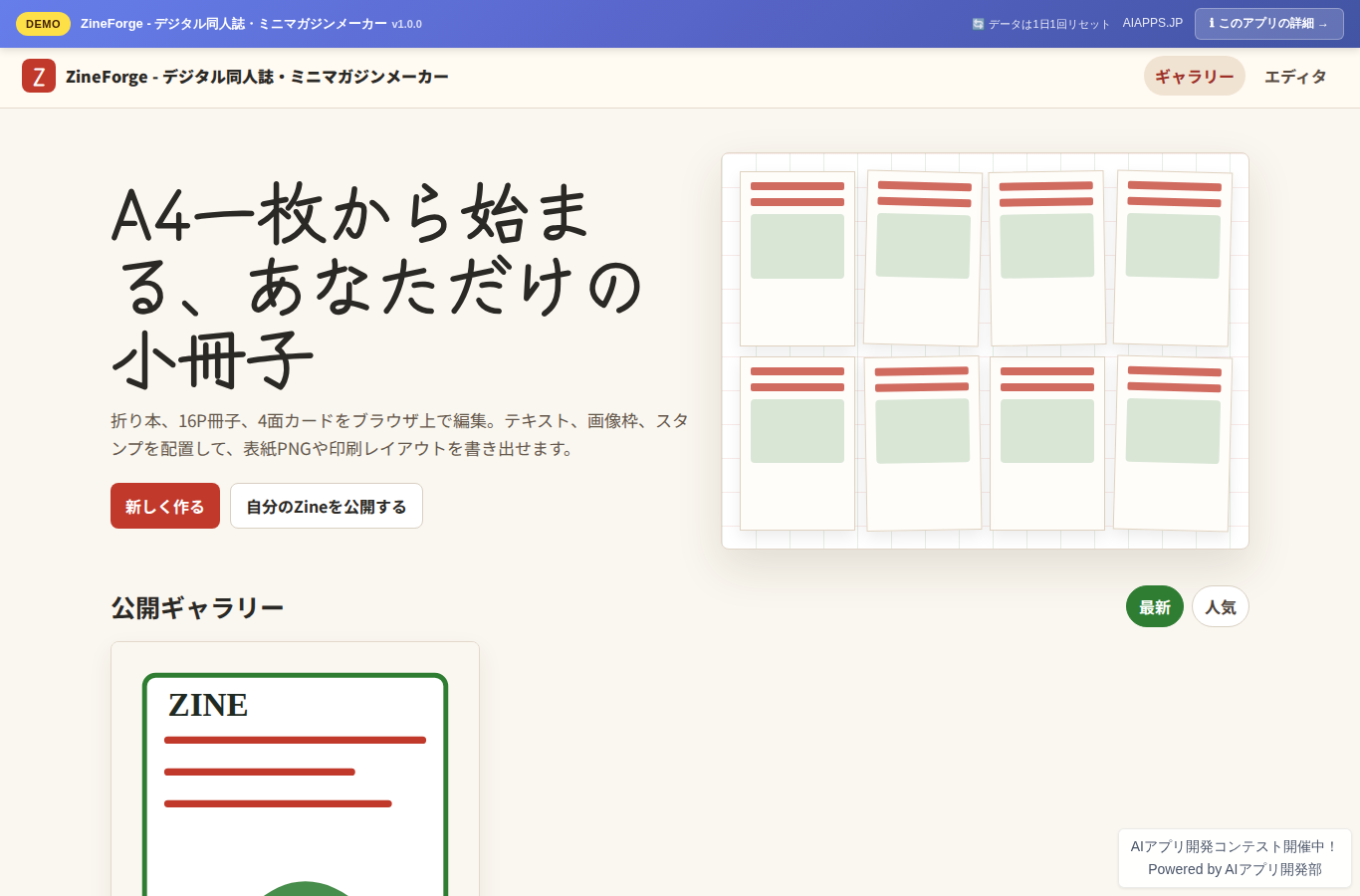
Task: Open the ZINE cover gallery card
Action: click(x=295, y=769)
